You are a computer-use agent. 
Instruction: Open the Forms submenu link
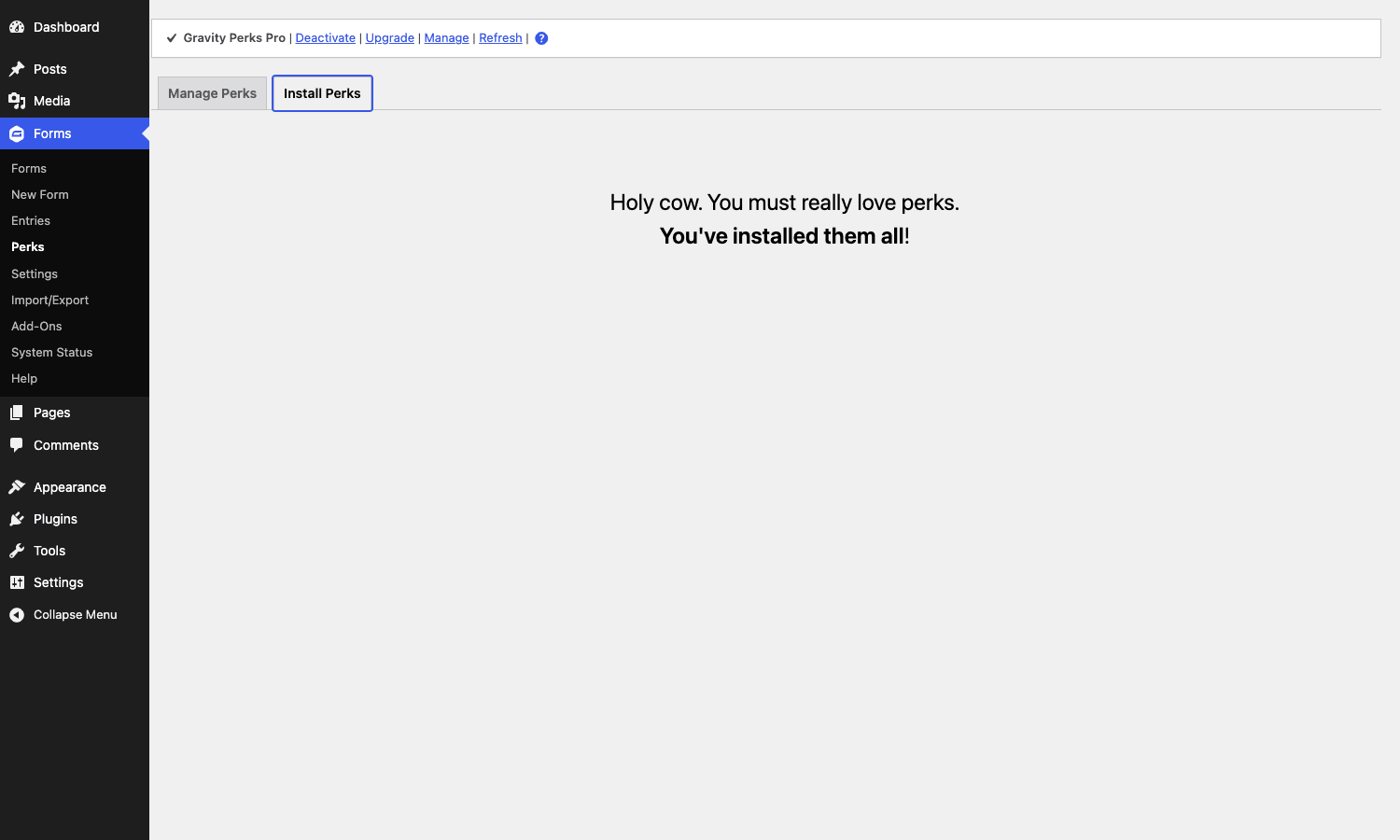click(x=29, y=168)
